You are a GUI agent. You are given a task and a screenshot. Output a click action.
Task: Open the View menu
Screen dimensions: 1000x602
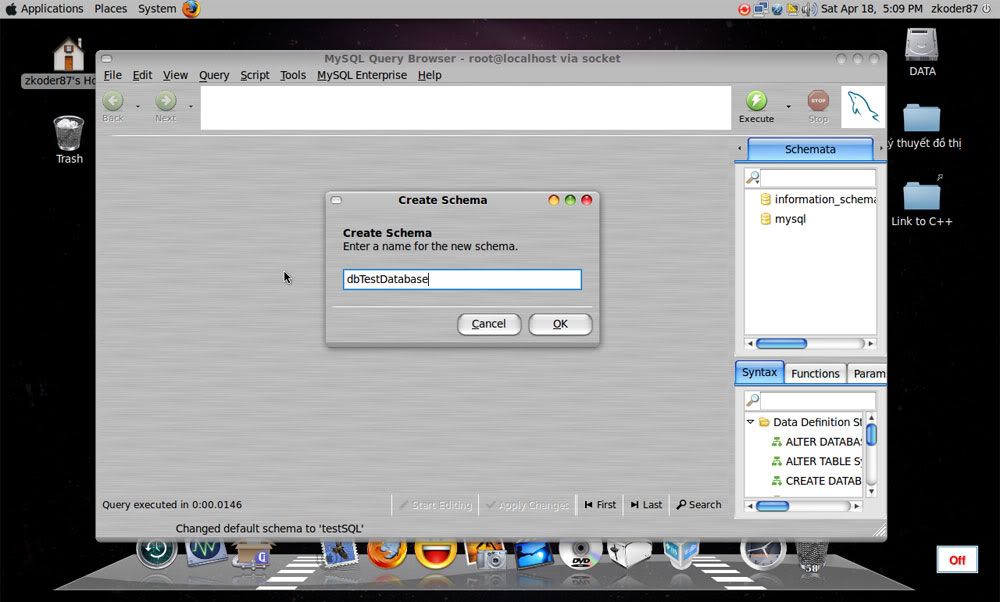click(x=175, y=75)
